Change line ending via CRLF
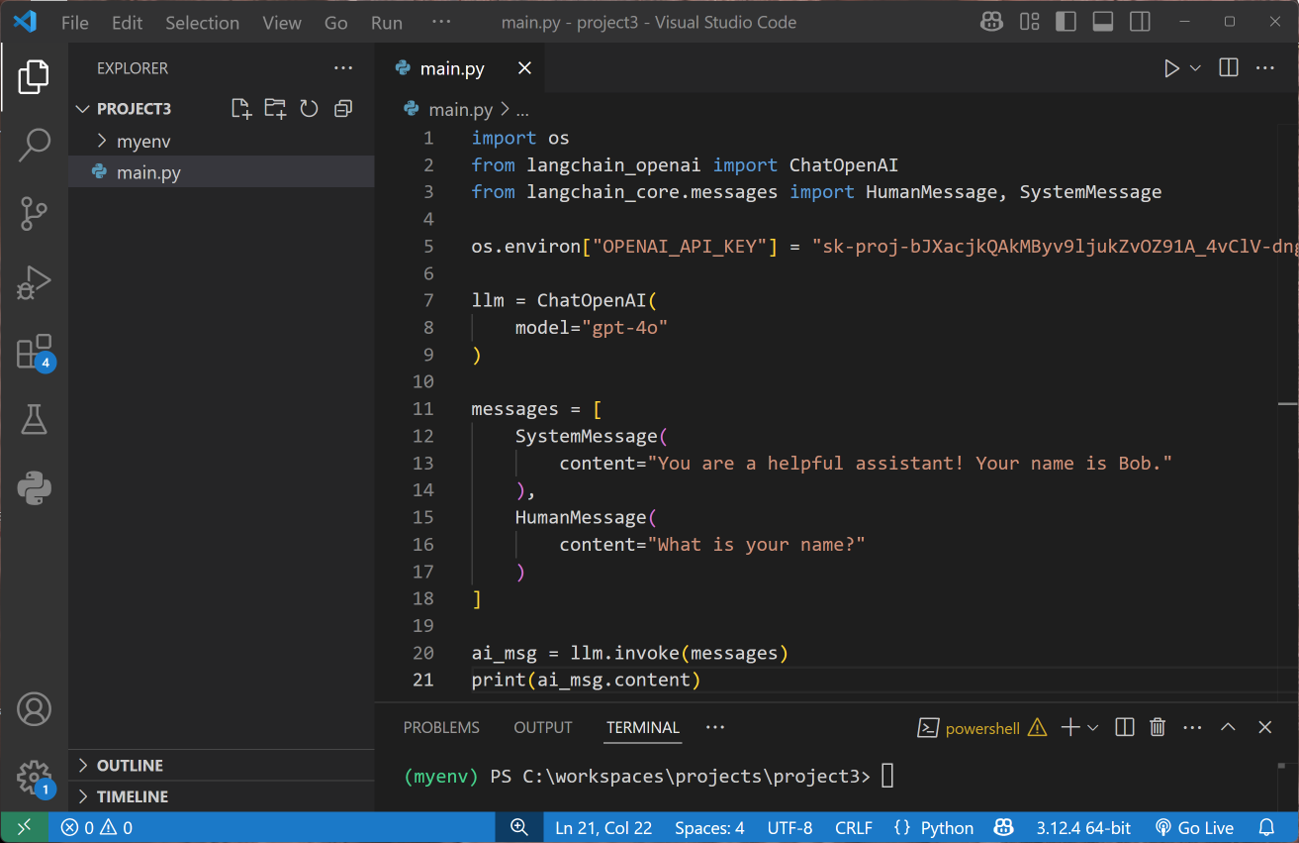Viewport: 1299px width, 843px height. click(x=853, y=827)
